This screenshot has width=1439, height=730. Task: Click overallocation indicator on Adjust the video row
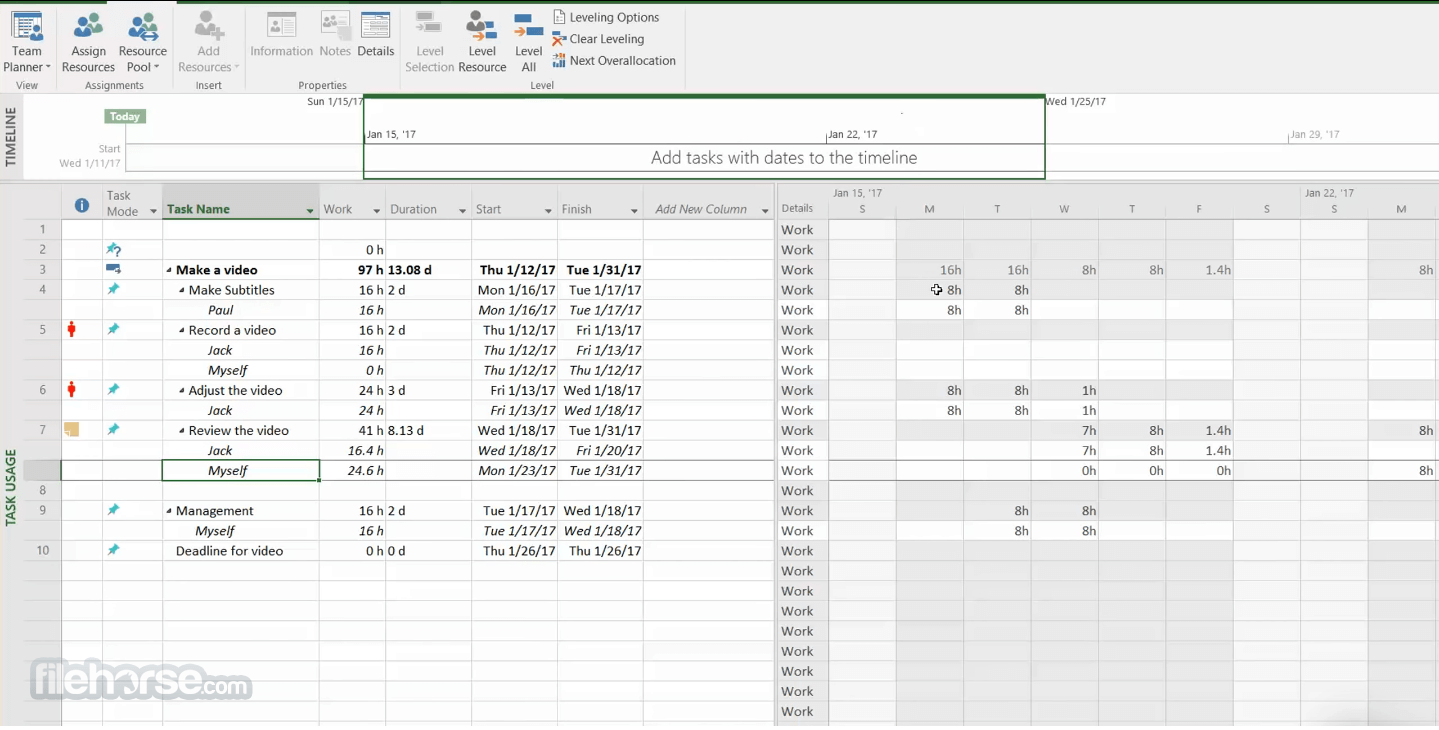click(72, 389)
